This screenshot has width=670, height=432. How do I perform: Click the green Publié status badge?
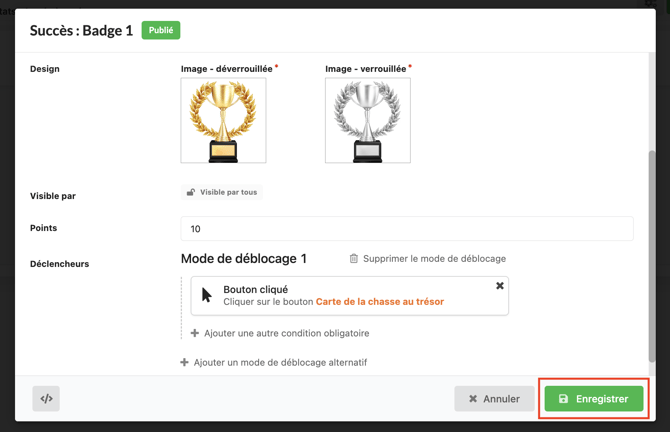click(x=161, y=31)
